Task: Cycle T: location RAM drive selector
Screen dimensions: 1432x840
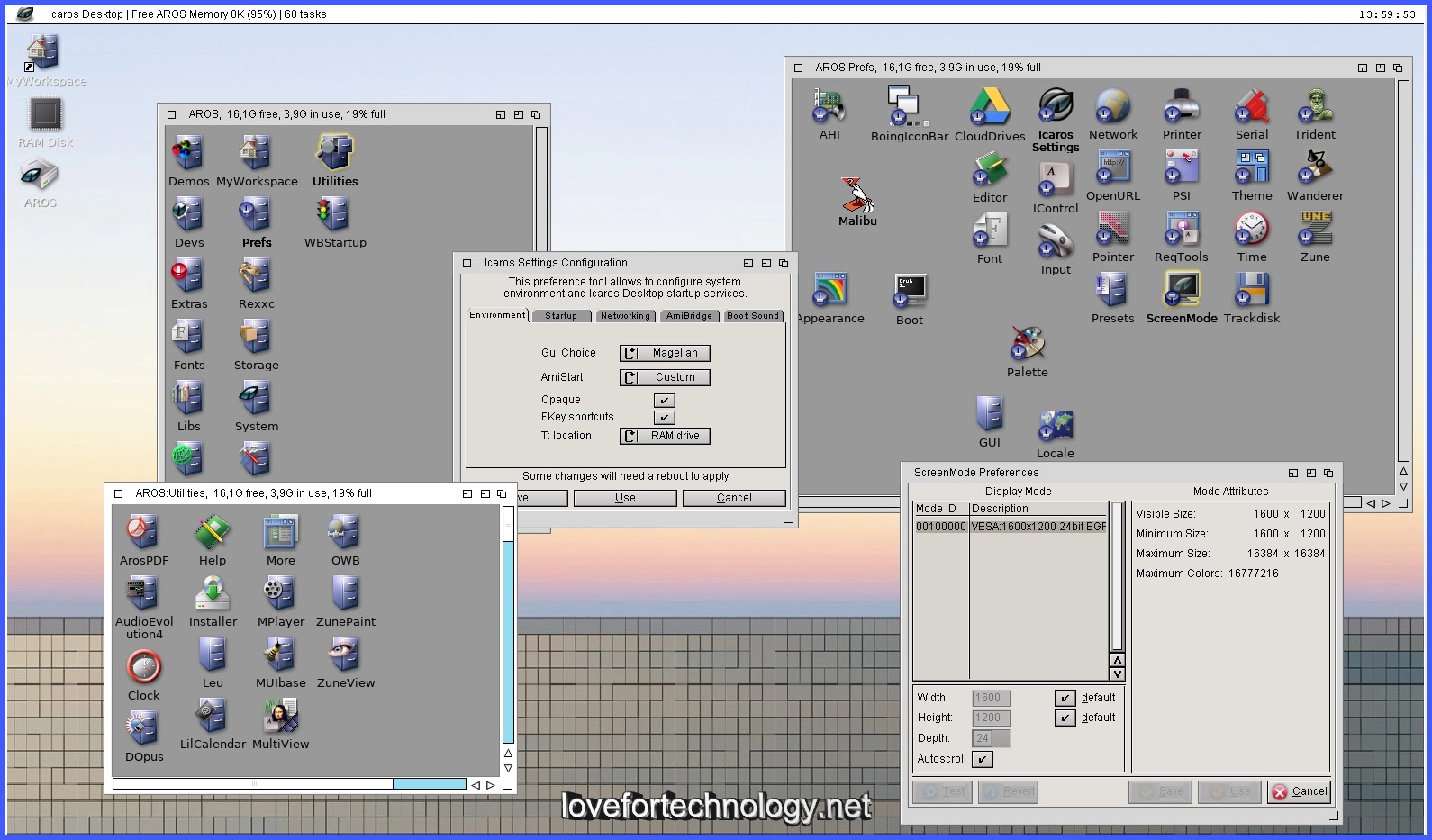Action: pos(665,436)
